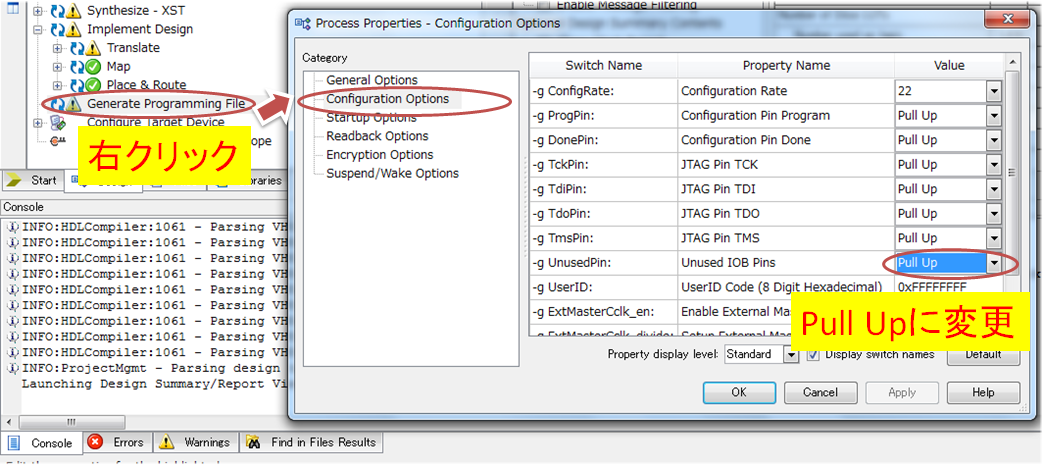This screenshot has height=465, width=1043.
Task: Click the Generate Programming File warning icon
Action: [75, 104]
